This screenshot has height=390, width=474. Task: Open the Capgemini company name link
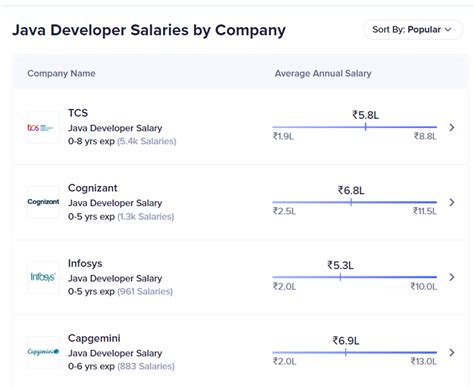tap(94, 338)
